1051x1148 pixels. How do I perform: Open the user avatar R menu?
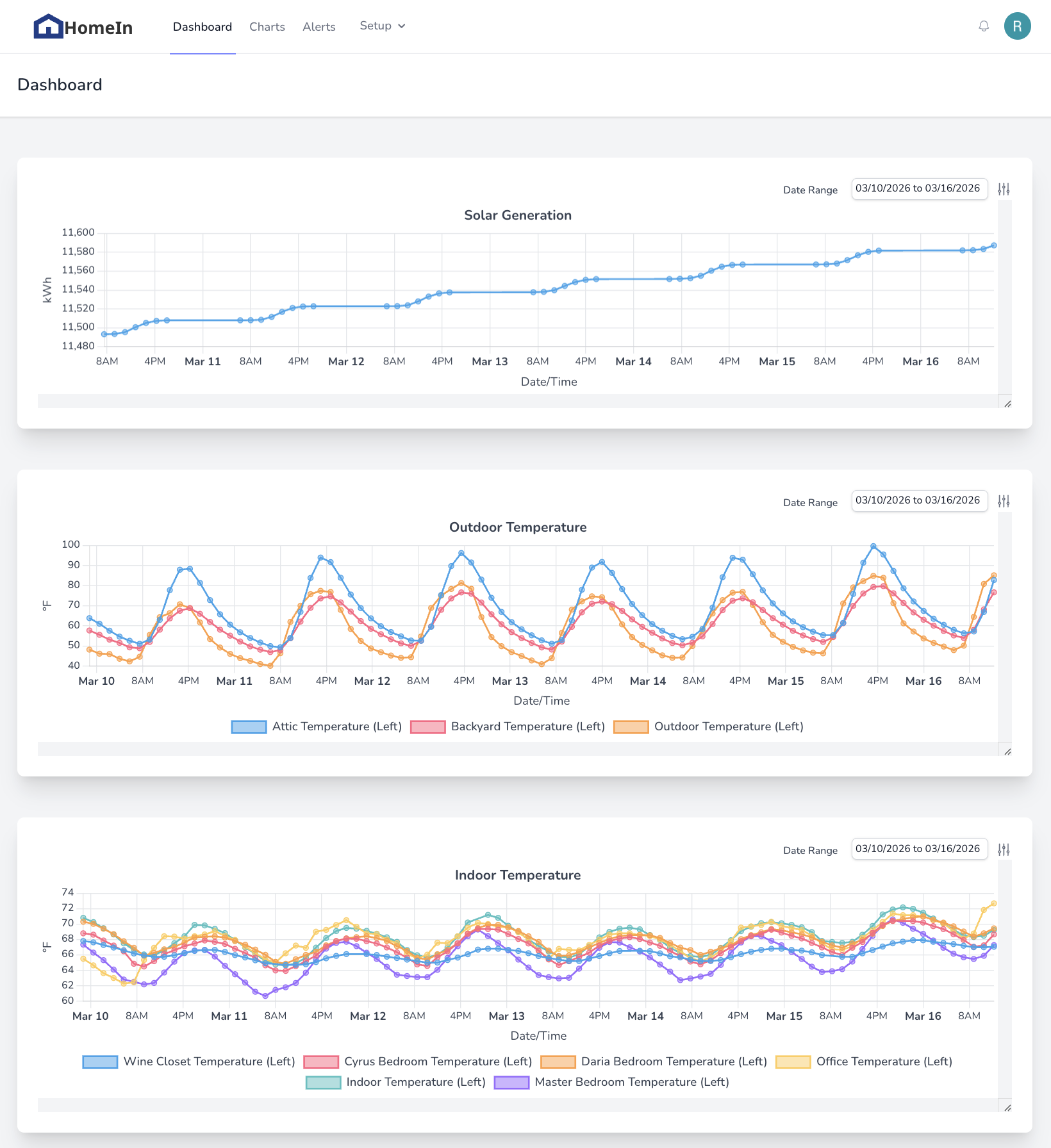click(x=1017, y=26)
